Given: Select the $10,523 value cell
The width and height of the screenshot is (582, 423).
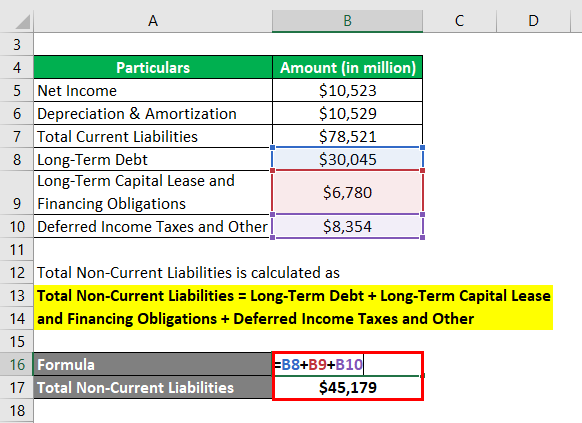Looking at the screenshot, I should pyautogui.click(x=347, y=91).
